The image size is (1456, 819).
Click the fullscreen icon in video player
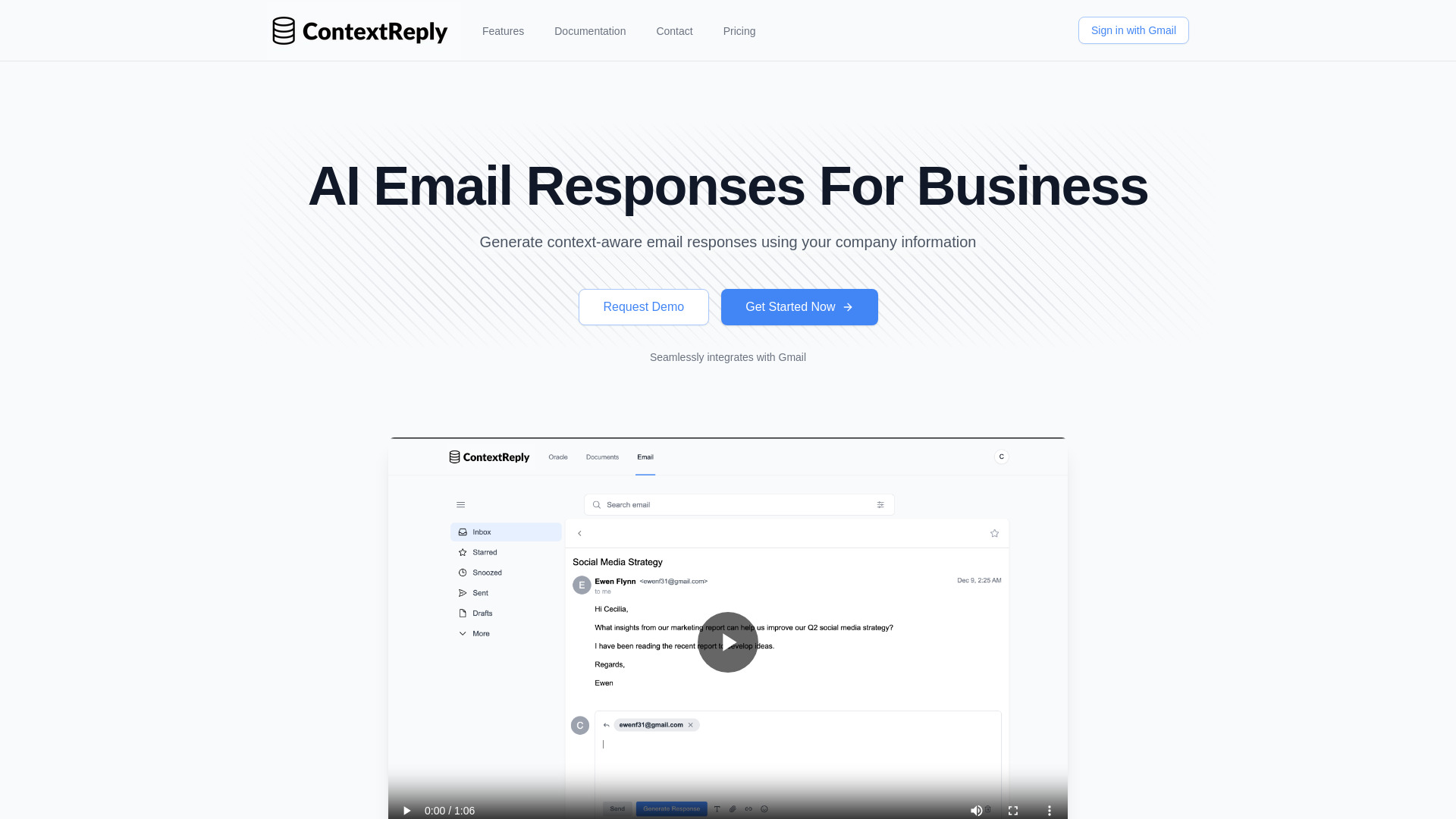[1013, 810]
